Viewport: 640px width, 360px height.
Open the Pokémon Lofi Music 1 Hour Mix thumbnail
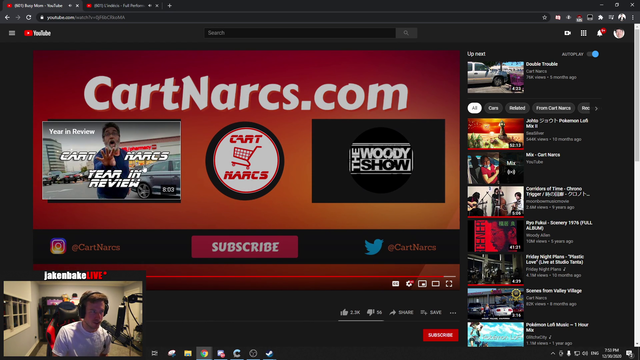[496, 335]
